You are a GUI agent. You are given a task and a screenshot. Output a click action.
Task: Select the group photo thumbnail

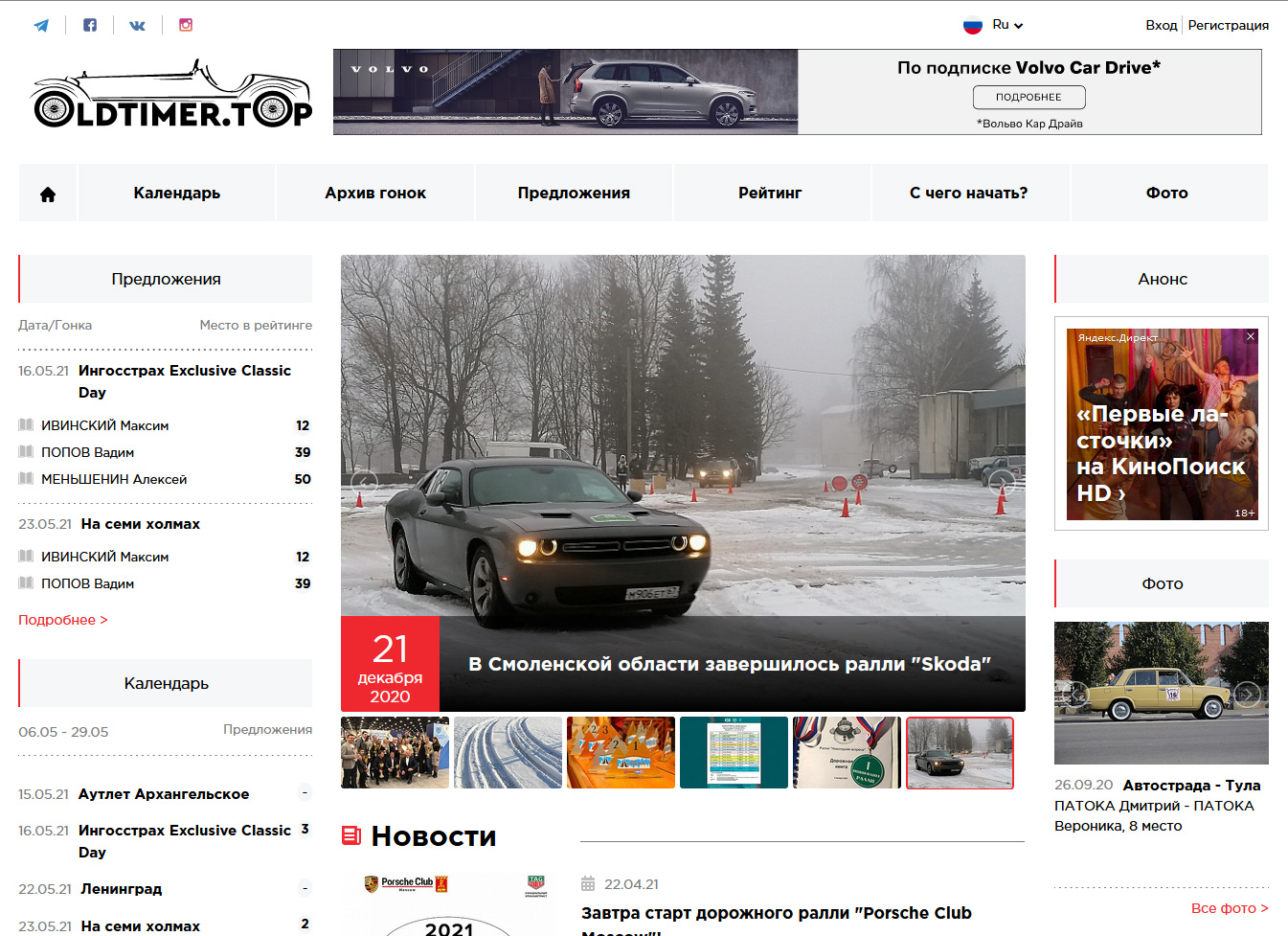395,753
